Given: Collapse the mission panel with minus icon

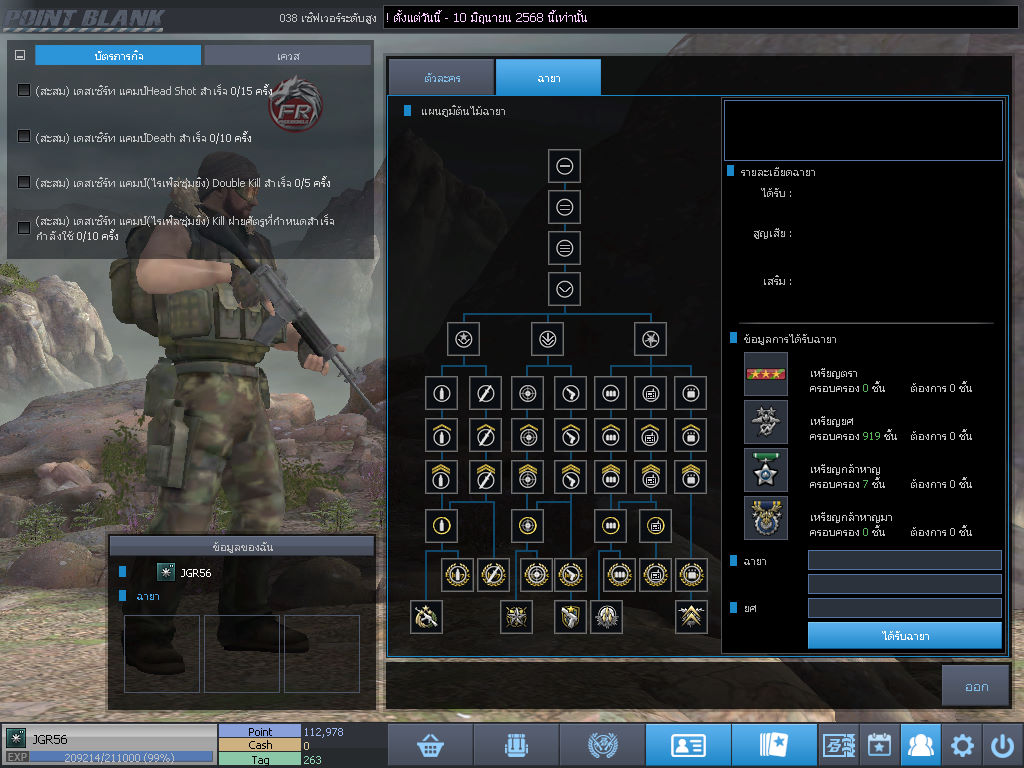Looking at the screenshot, I should pos(20,56).
